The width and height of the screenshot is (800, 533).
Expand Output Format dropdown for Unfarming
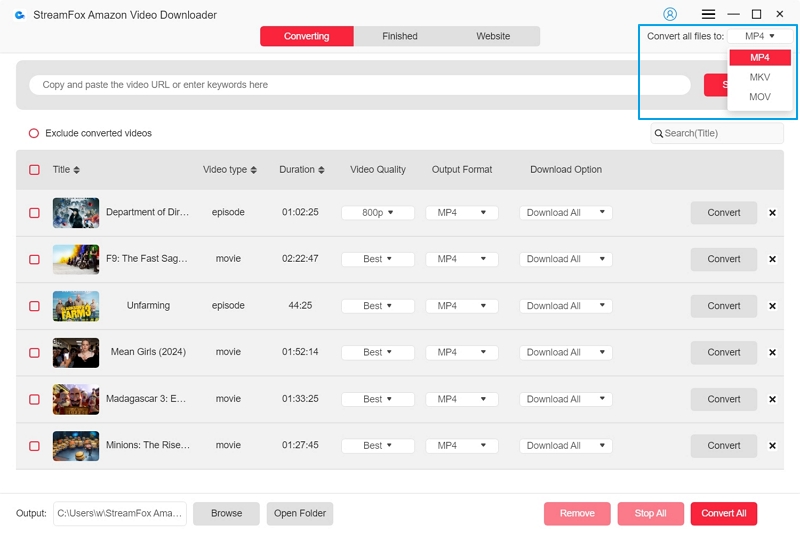(462, 306)
